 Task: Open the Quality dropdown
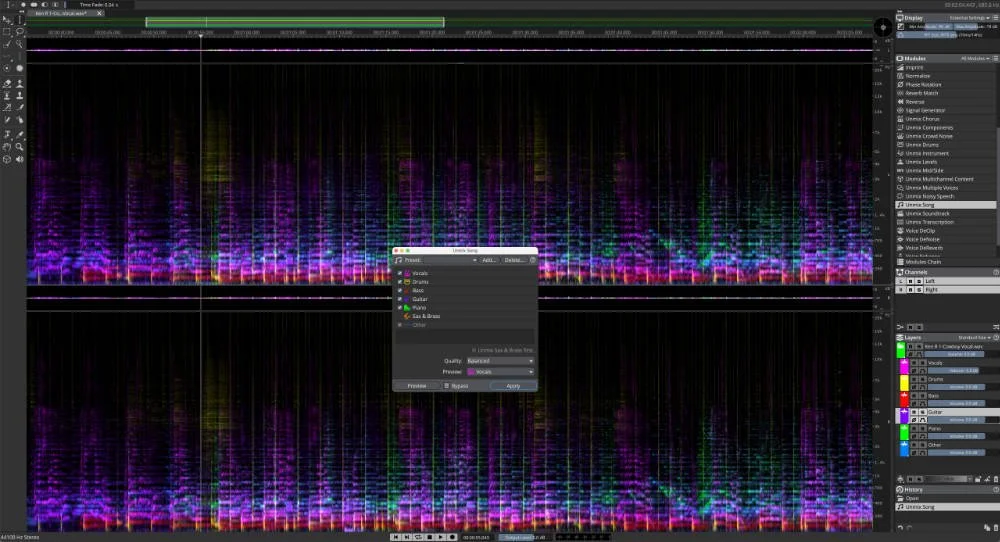(x=500, y=361)
